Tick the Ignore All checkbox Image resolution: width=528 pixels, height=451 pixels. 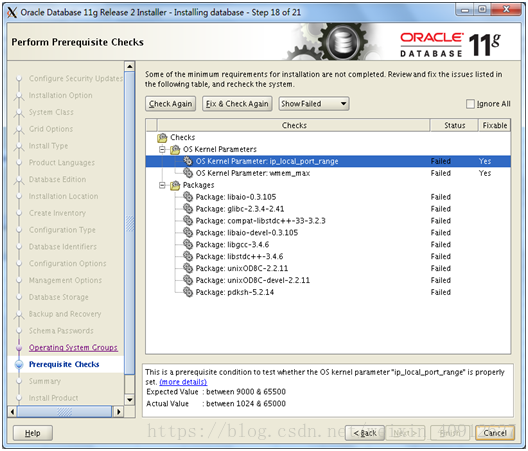470,104
